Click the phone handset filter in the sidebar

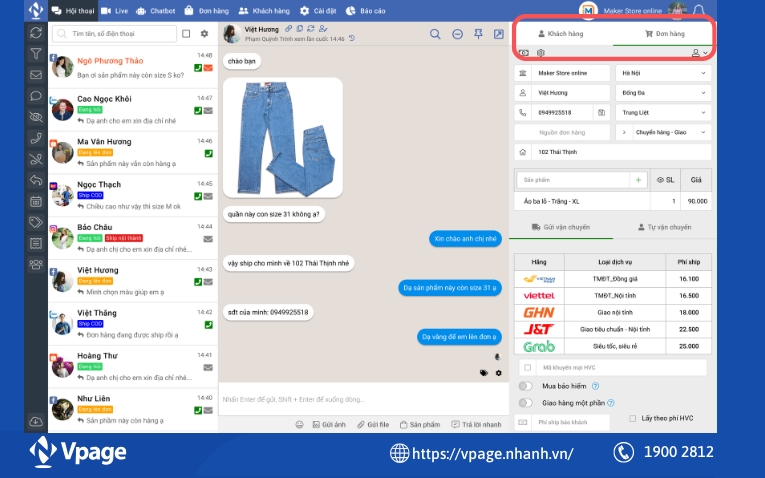36,138
